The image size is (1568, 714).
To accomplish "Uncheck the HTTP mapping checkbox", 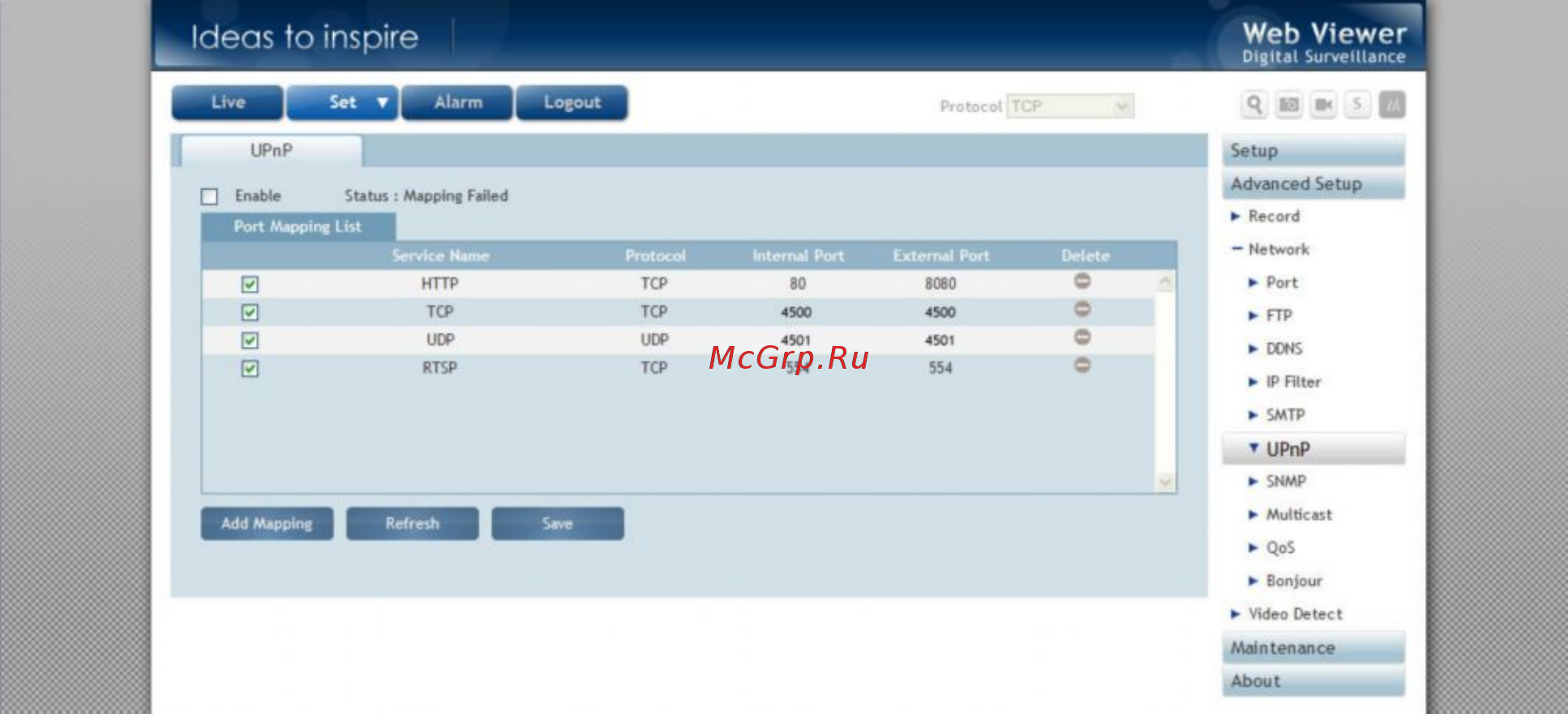I will (x=250, y=284).
